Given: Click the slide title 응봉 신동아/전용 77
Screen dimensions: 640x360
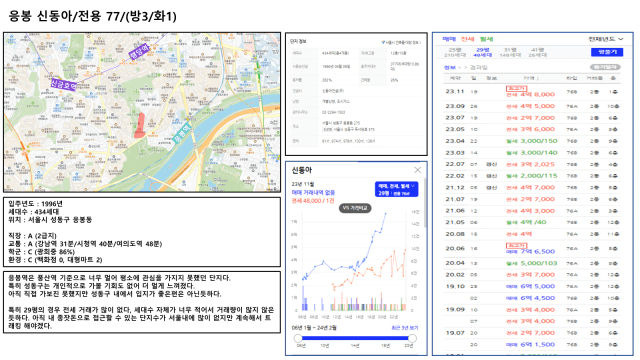Looking at the screenshot, I should (x=93, y=16).
